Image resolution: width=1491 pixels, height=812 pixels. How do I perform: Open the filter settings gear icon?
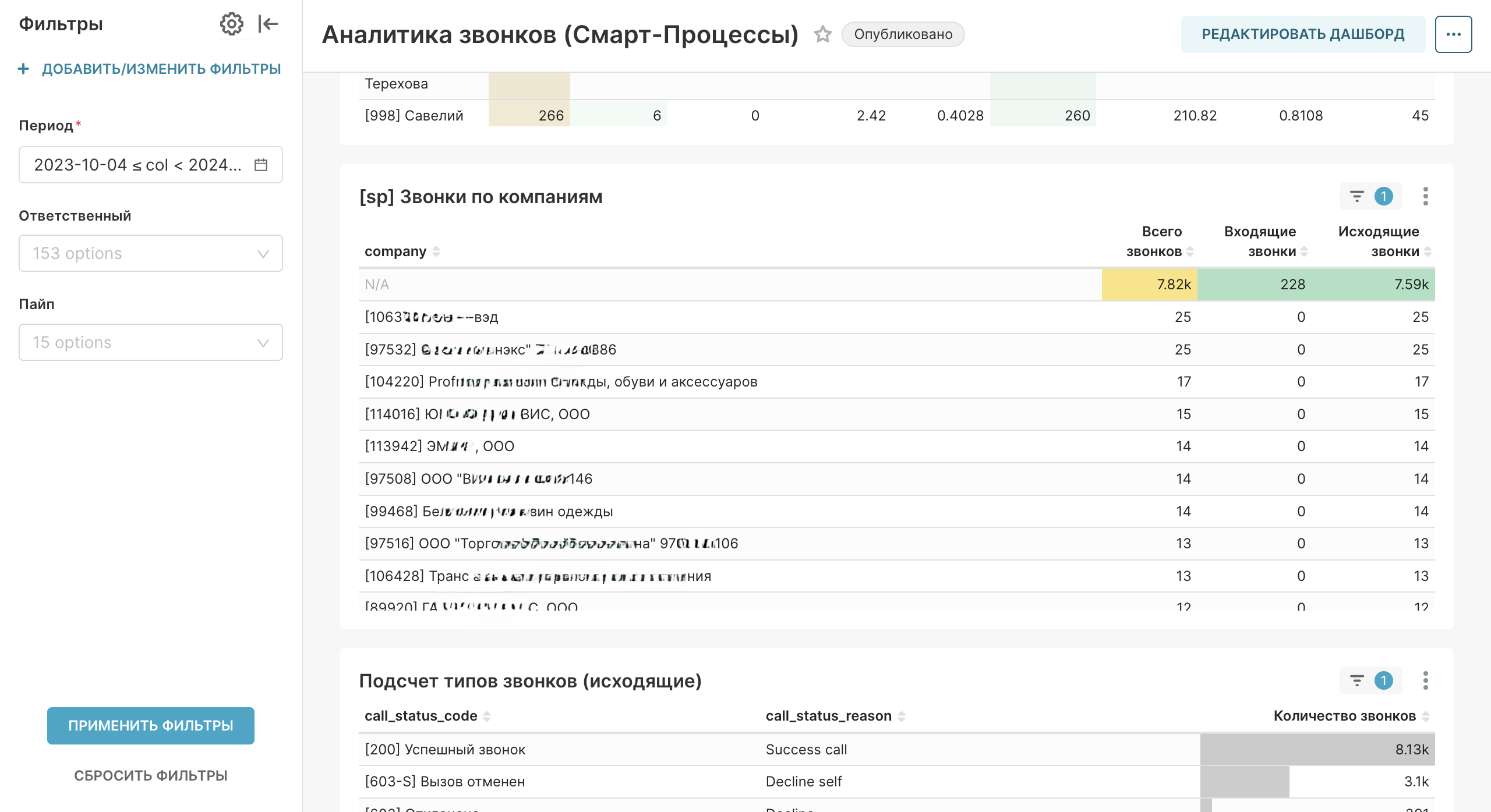point(232,24)
